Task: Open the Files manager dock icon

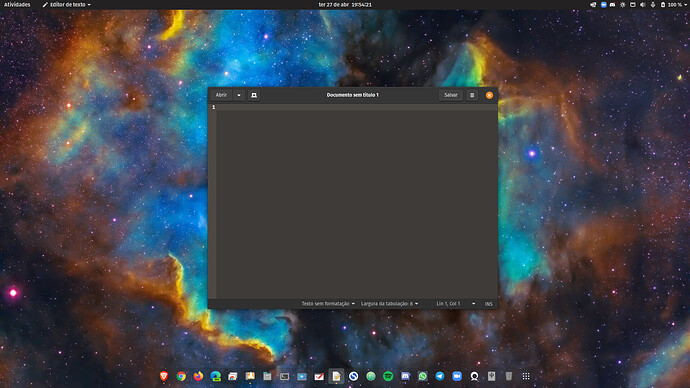Action: pos(267,376)
